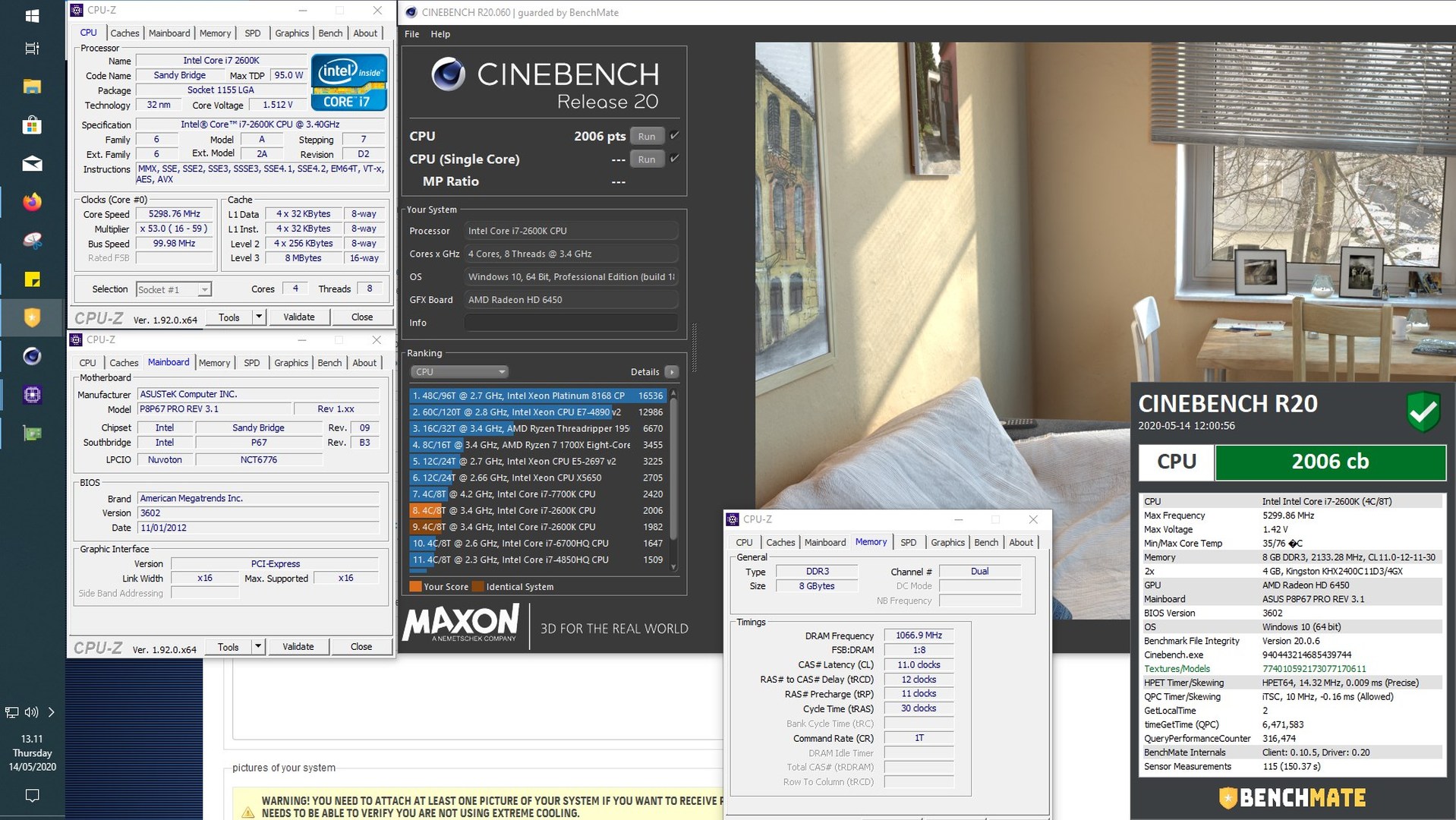The image size is (1456, 820).
Task: Click the panel resize grip beside the ranking
Action: pyautogui.click(x=694, y=348)
